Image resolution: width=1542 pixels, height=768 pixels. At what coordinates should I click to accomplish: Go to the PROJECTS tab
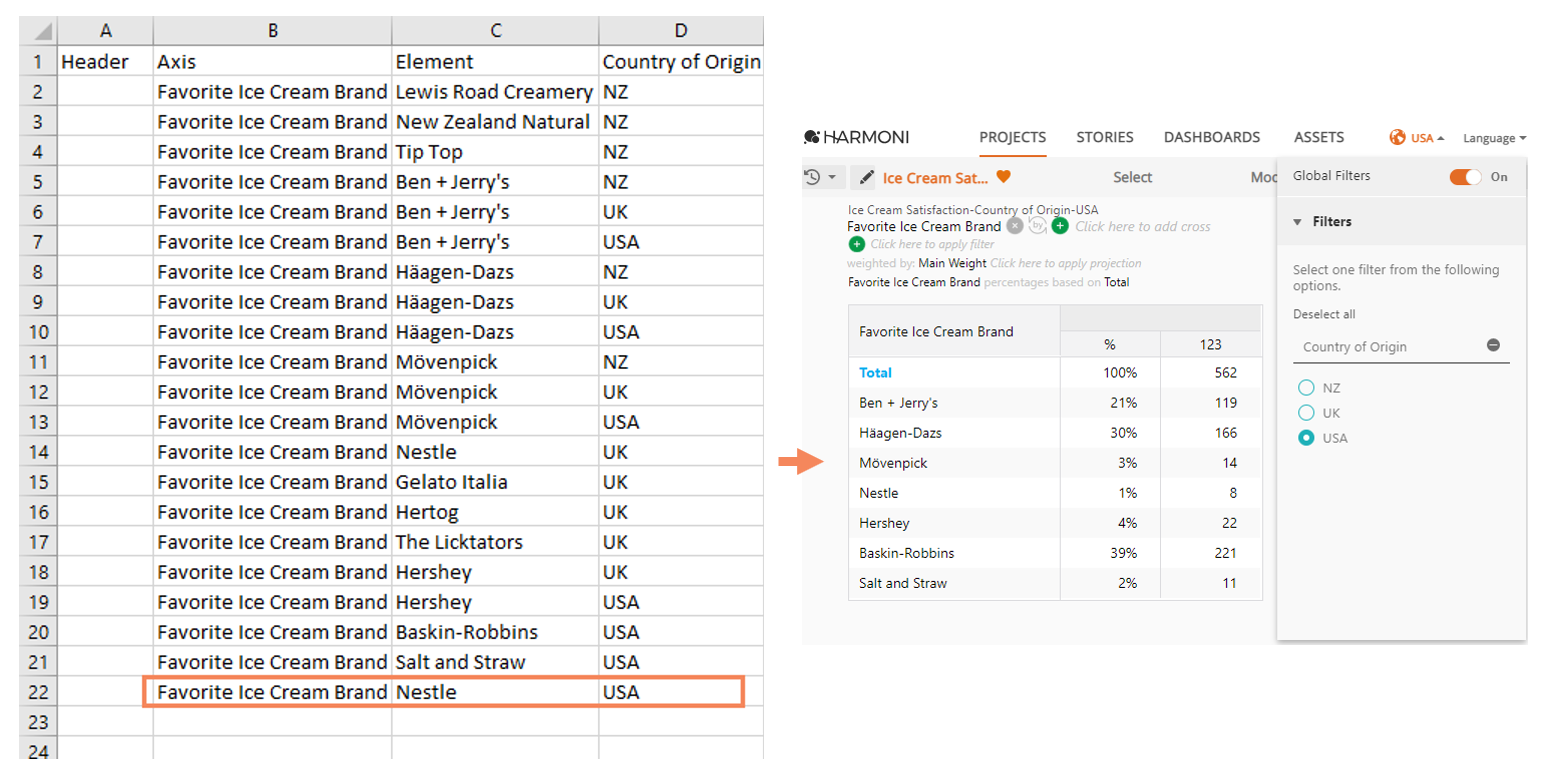pyautogui.click(x=1012, y=138)
